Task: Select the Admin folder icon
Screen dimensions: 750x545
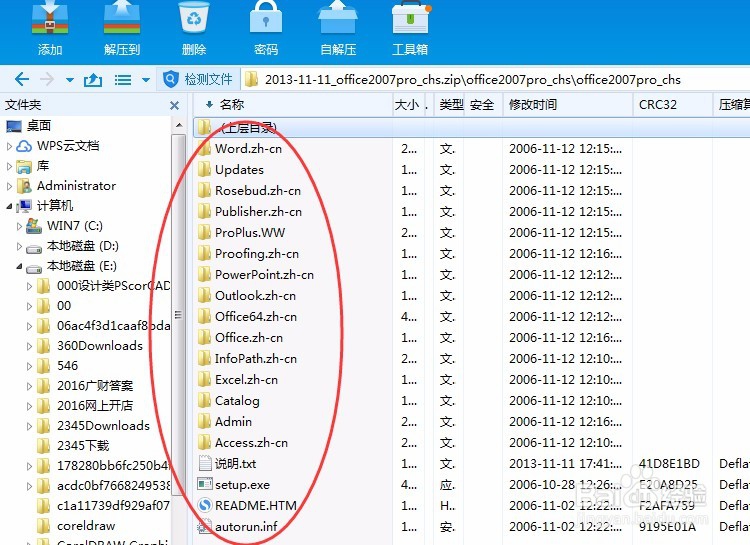Action: tap(204, 422)
